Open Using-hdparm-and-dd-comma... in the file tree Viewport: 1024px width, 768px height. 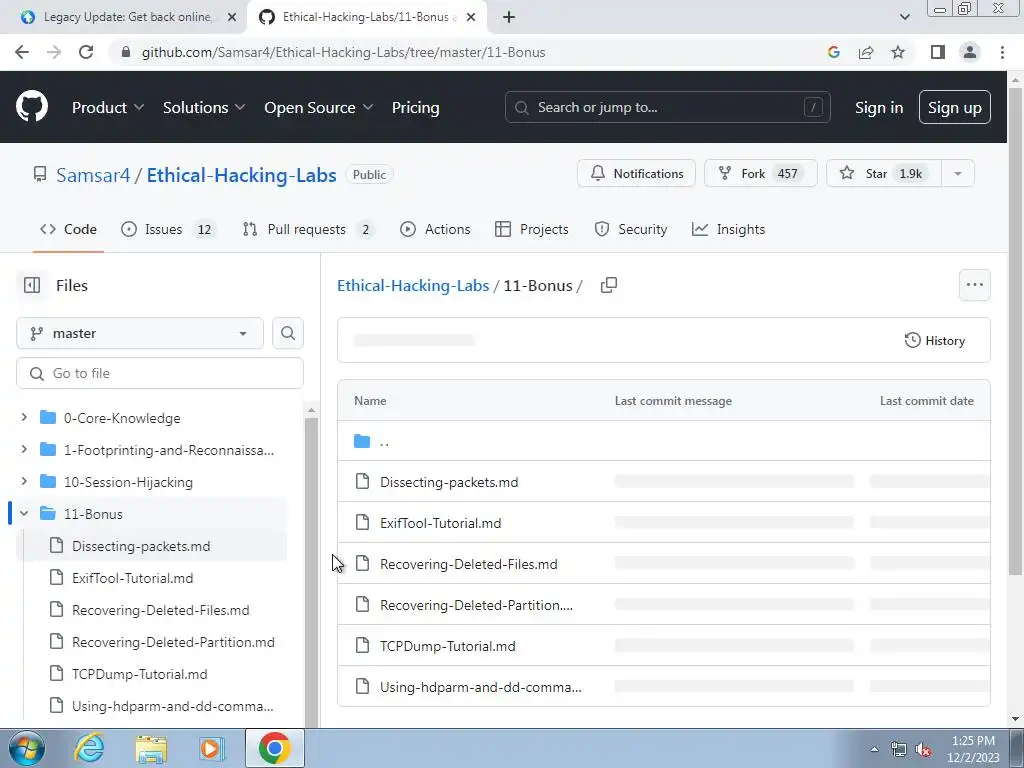[x=172, y=706]
